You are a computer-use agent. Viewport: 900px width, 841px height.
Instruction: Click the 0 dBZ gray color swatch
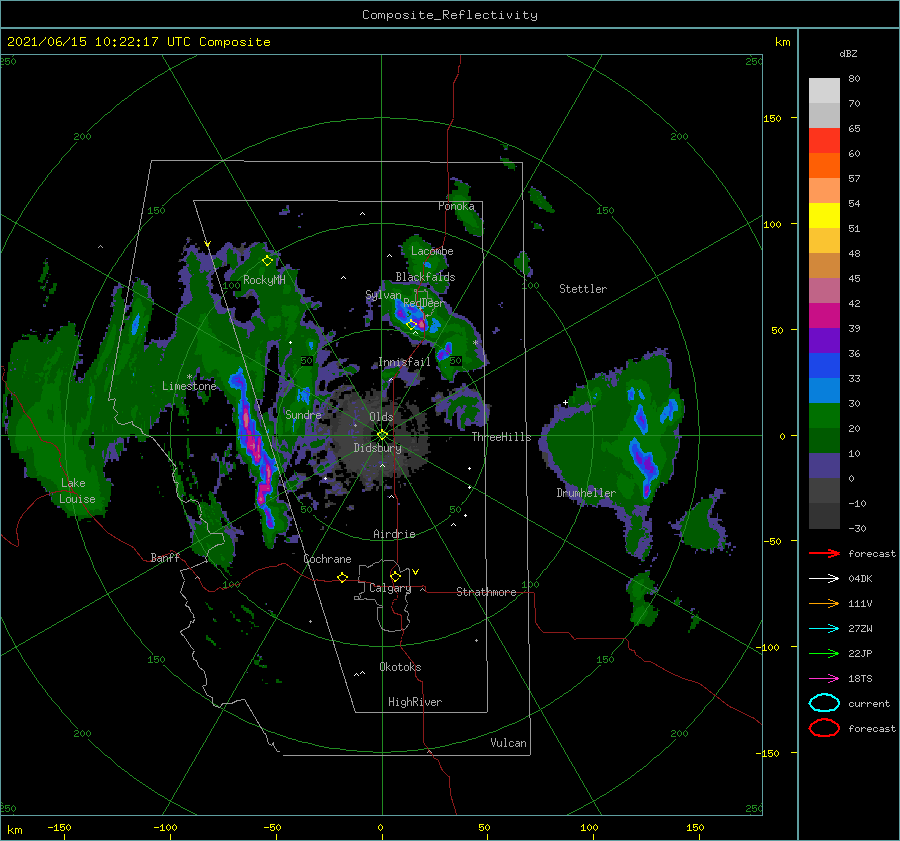coord(824,490)
